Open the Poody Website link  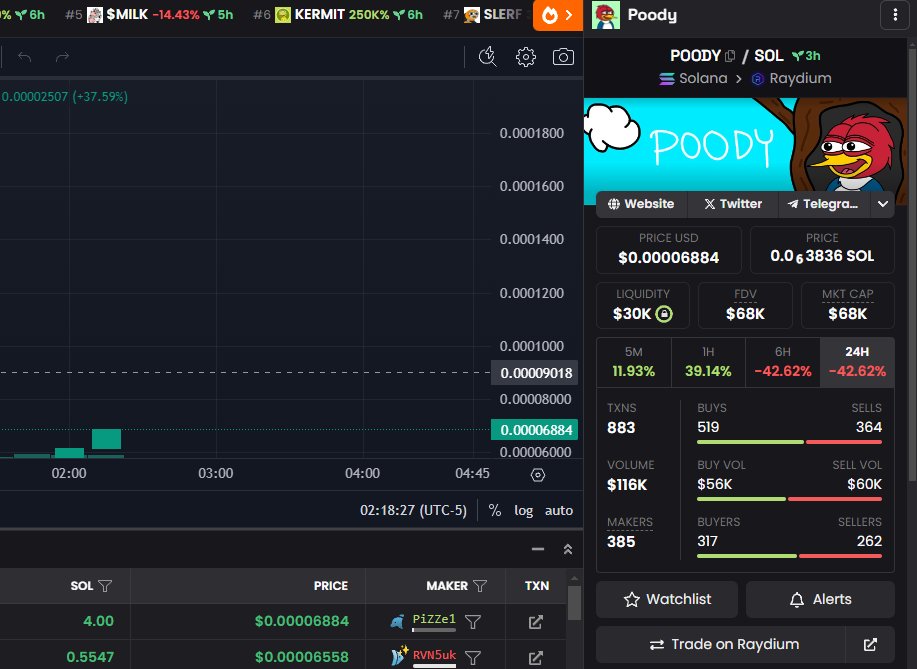click(x=641, y=204)
